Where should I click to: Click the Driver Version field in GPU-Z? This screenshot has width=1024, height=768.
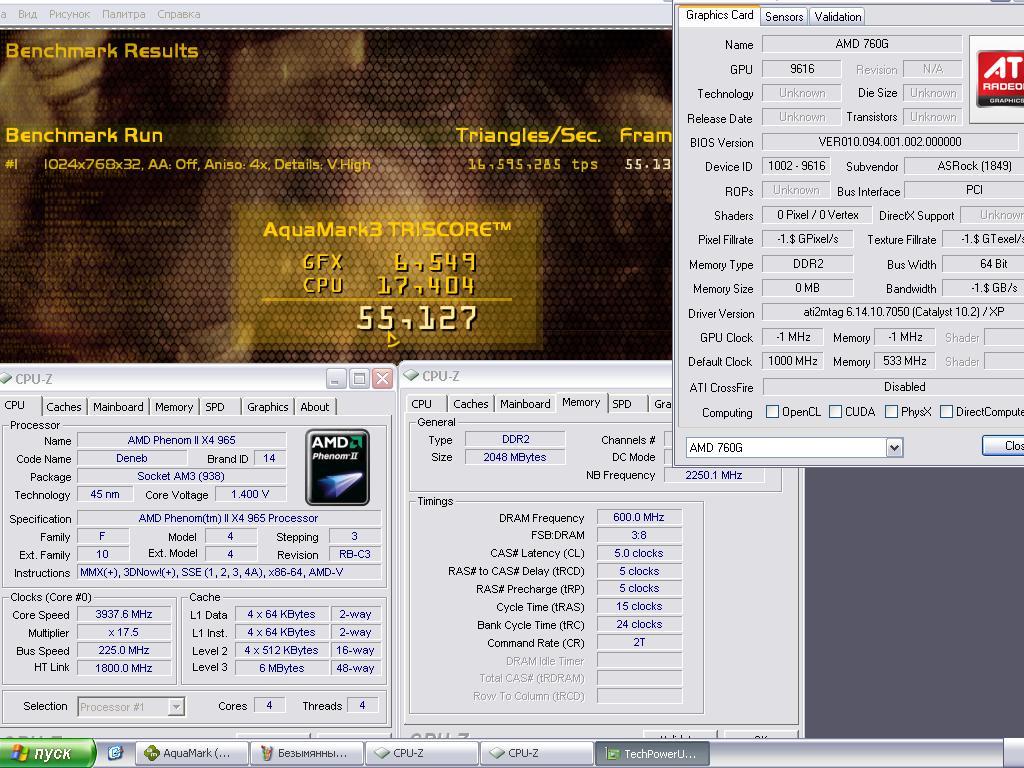(x=893, y=312)
